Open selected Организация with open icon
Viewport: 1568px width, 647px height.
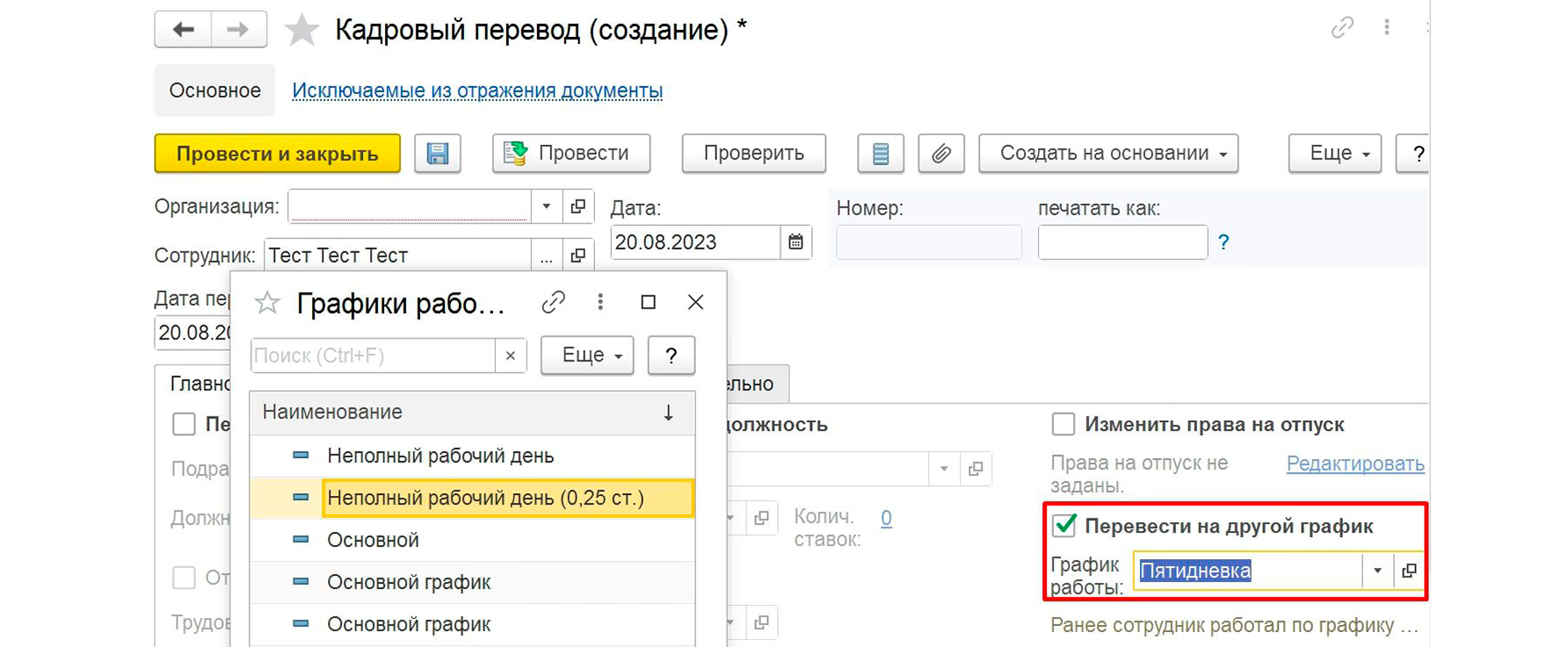(x=577, y=207)
